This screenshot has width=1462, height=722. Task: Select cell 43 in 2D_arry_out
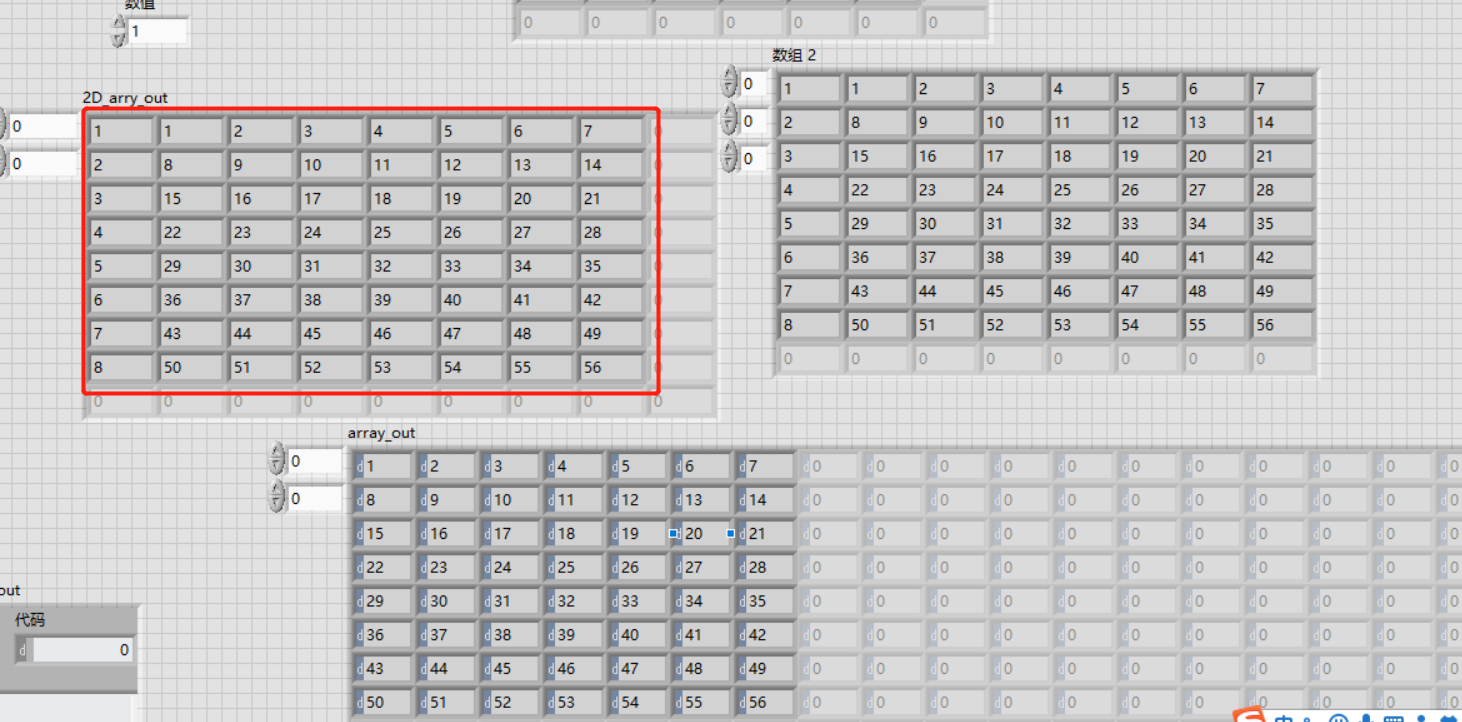pyautogui.click(x=191, y=334)
